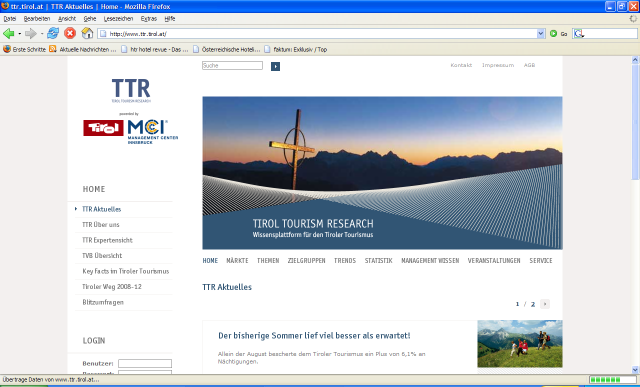Open the Lesezeichen menu
This screenshot has height=387, width=640.
point(118,19)
